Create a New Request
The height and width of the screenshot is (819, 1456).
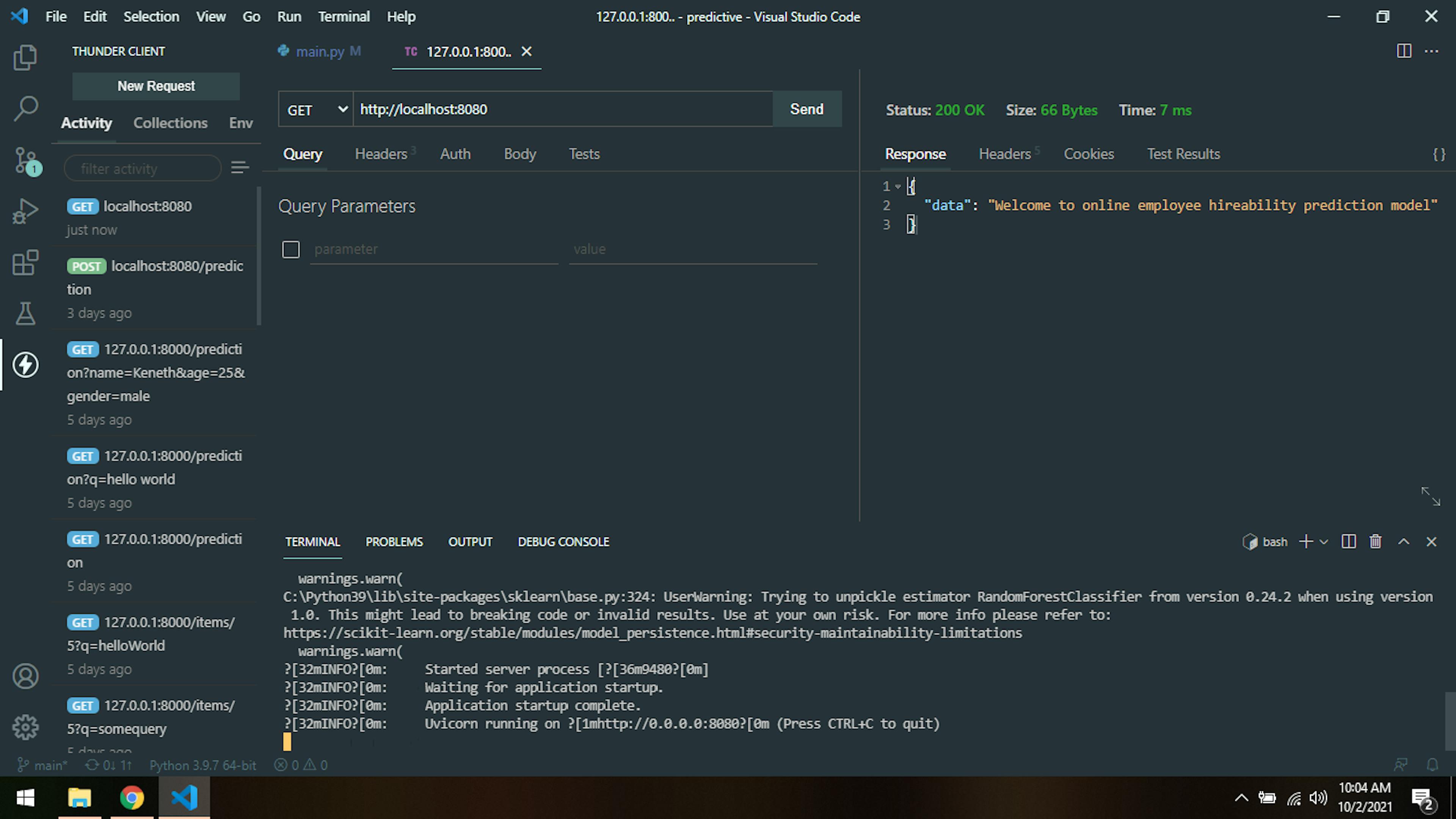pos(156,85)
